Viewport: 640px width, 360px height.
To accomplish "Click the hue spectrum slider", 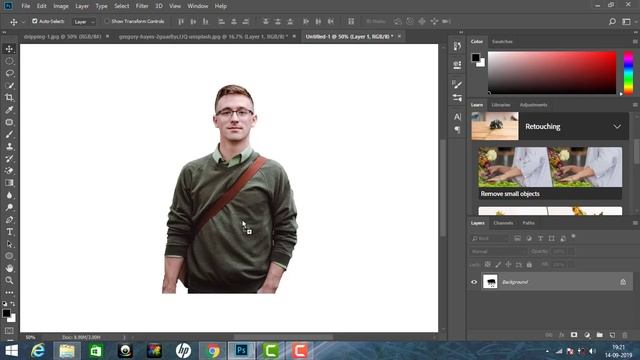I will 629,73.
